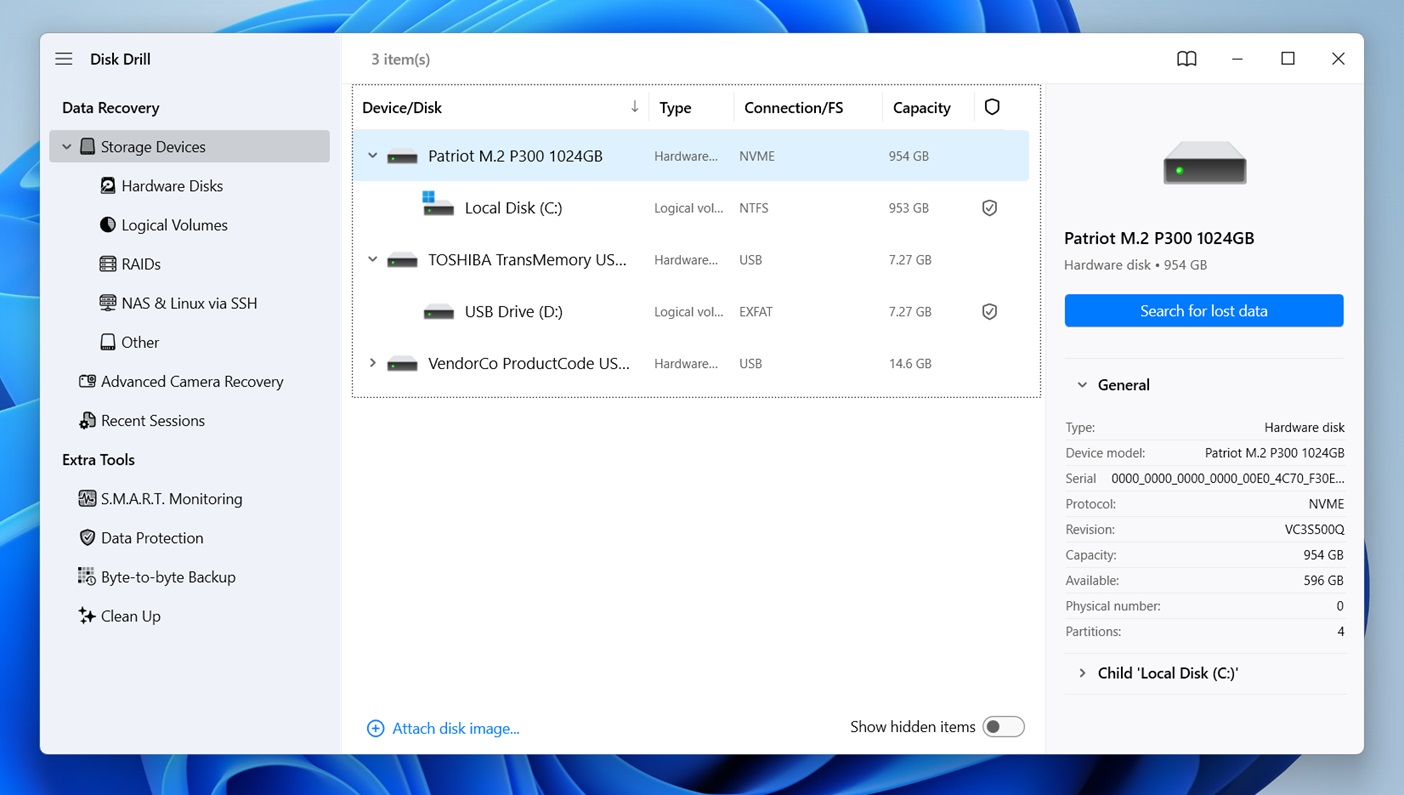
Task: Click the EXFAT file system cell
Action: coord(755,312)
